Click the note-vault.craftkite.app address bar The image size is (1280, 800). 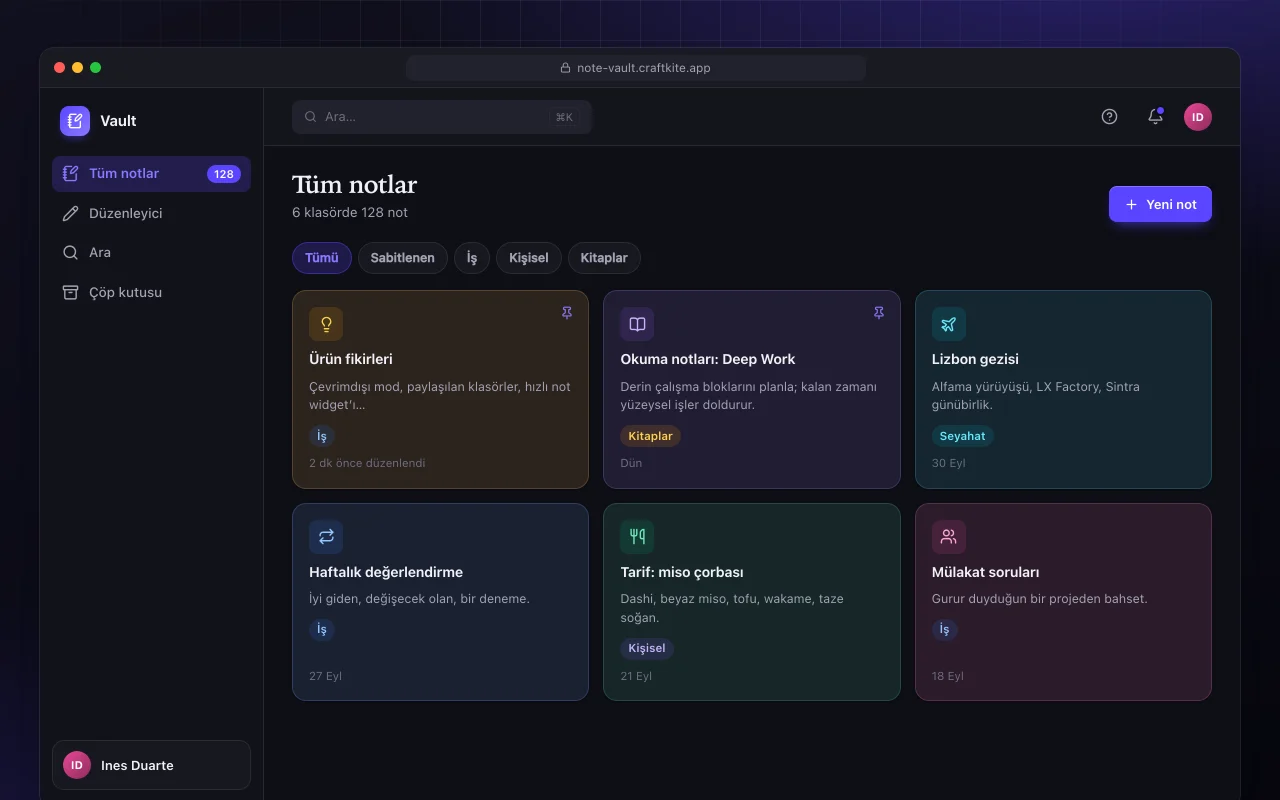636,68
